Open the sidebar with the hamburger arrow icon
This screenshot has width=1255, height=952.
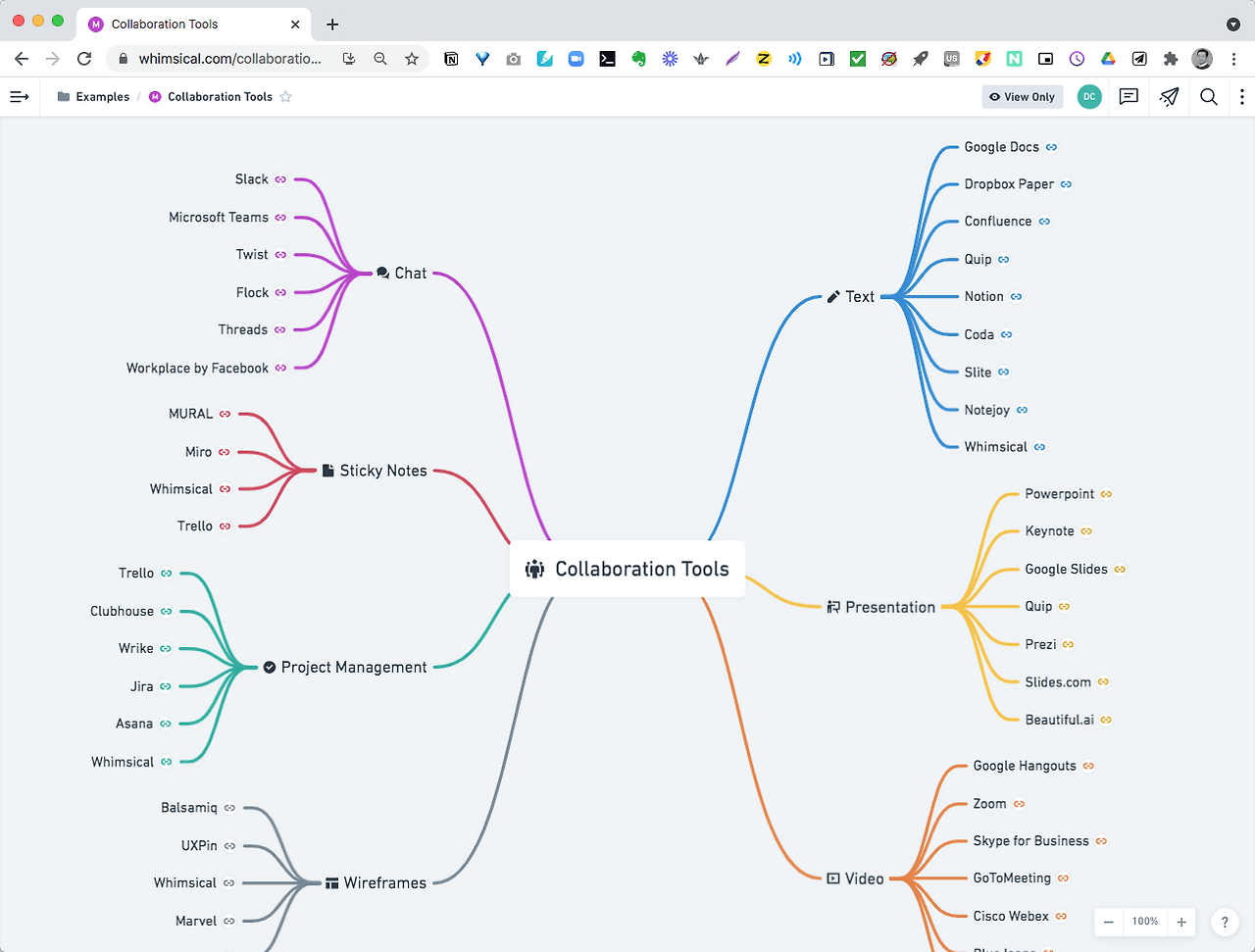coord(20,97)
